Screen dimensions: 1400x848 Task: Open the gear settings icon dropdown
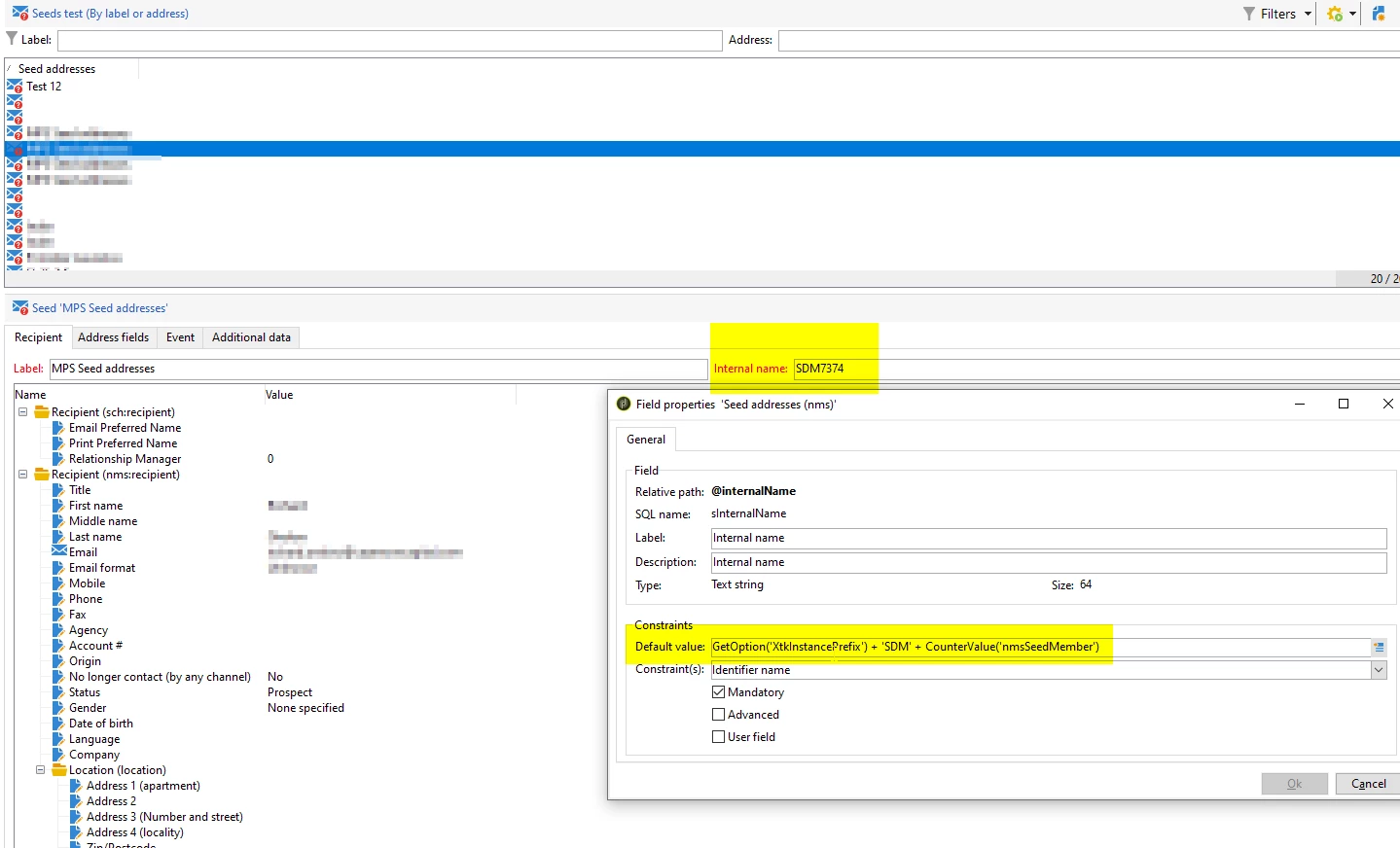point(1342,14)
